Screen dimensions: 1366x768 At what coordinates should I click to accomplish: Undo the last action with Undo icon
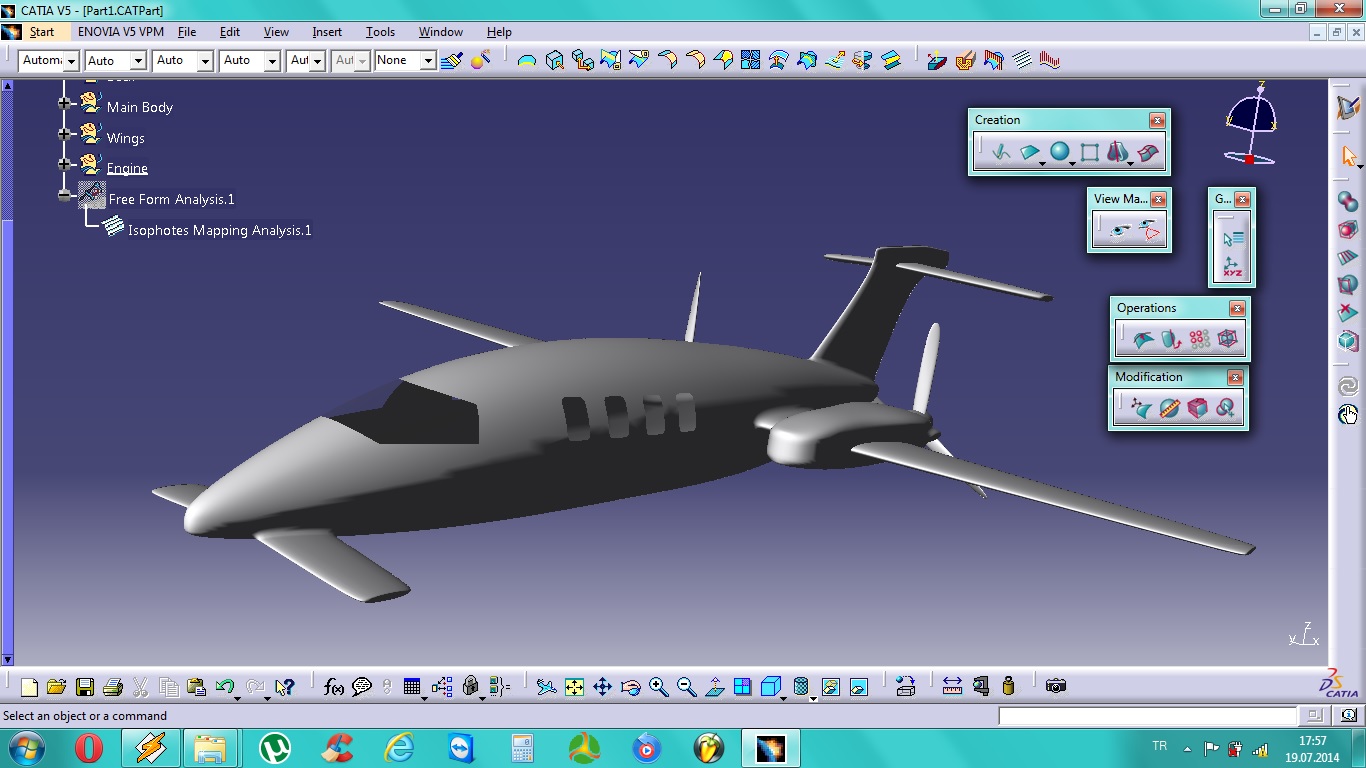[x=224, y=687]
